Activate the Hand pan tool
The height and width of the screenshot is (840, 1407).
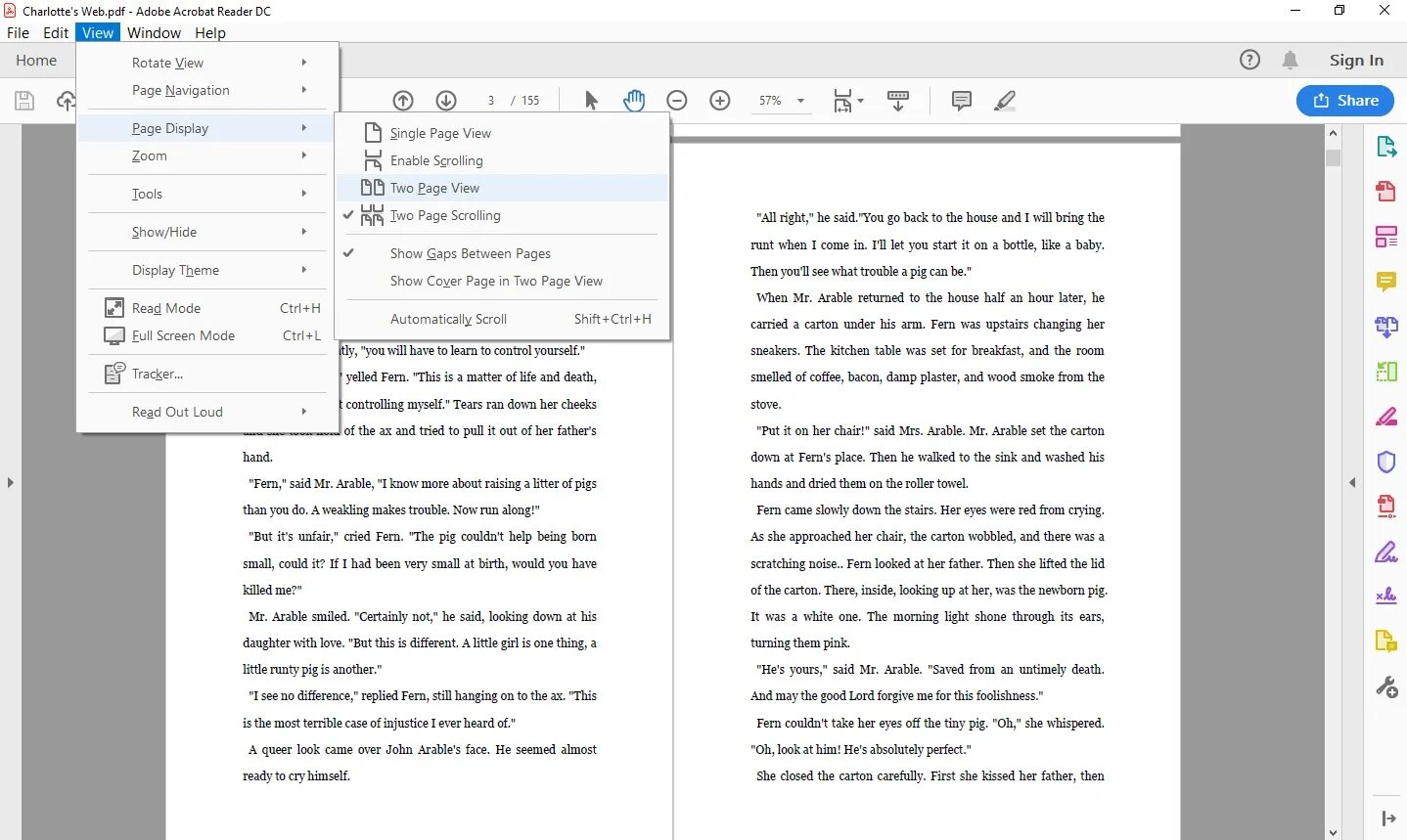point(634,101)
